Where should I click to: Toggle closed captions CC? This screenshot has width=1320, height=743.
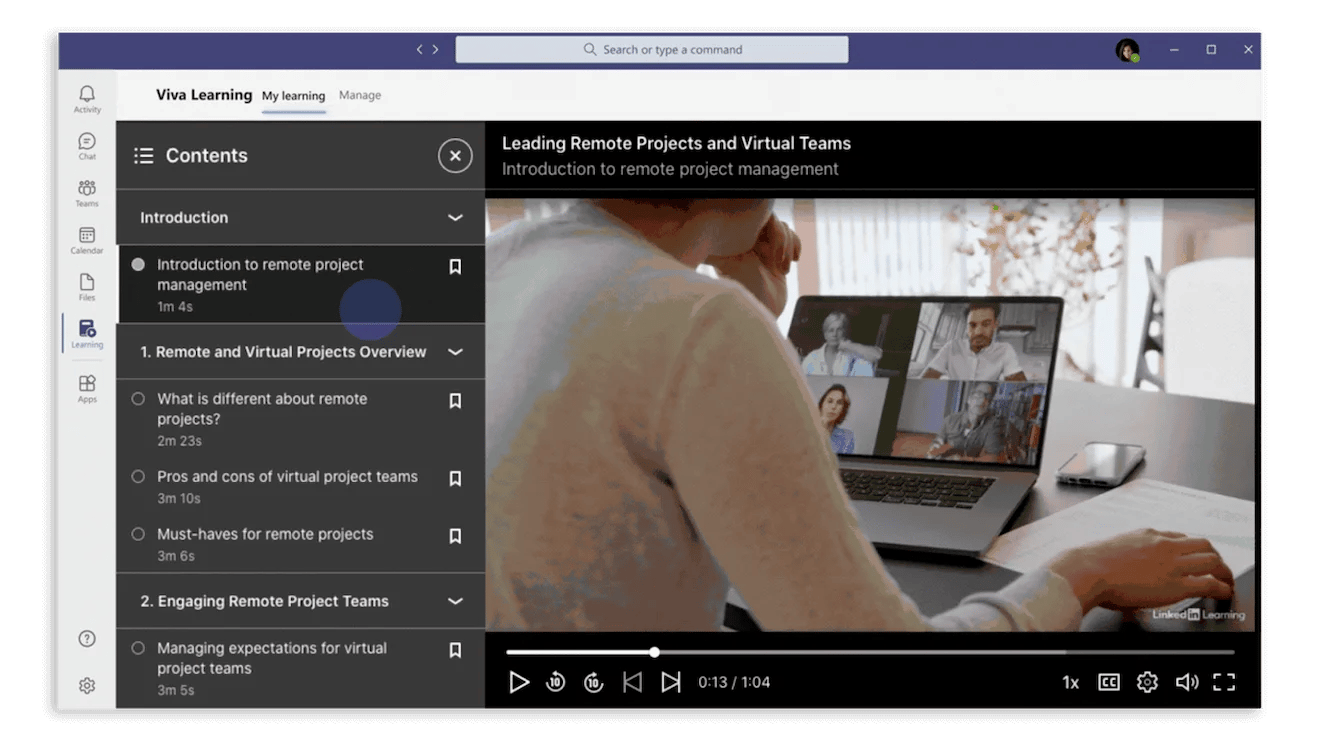[1108, 682]
